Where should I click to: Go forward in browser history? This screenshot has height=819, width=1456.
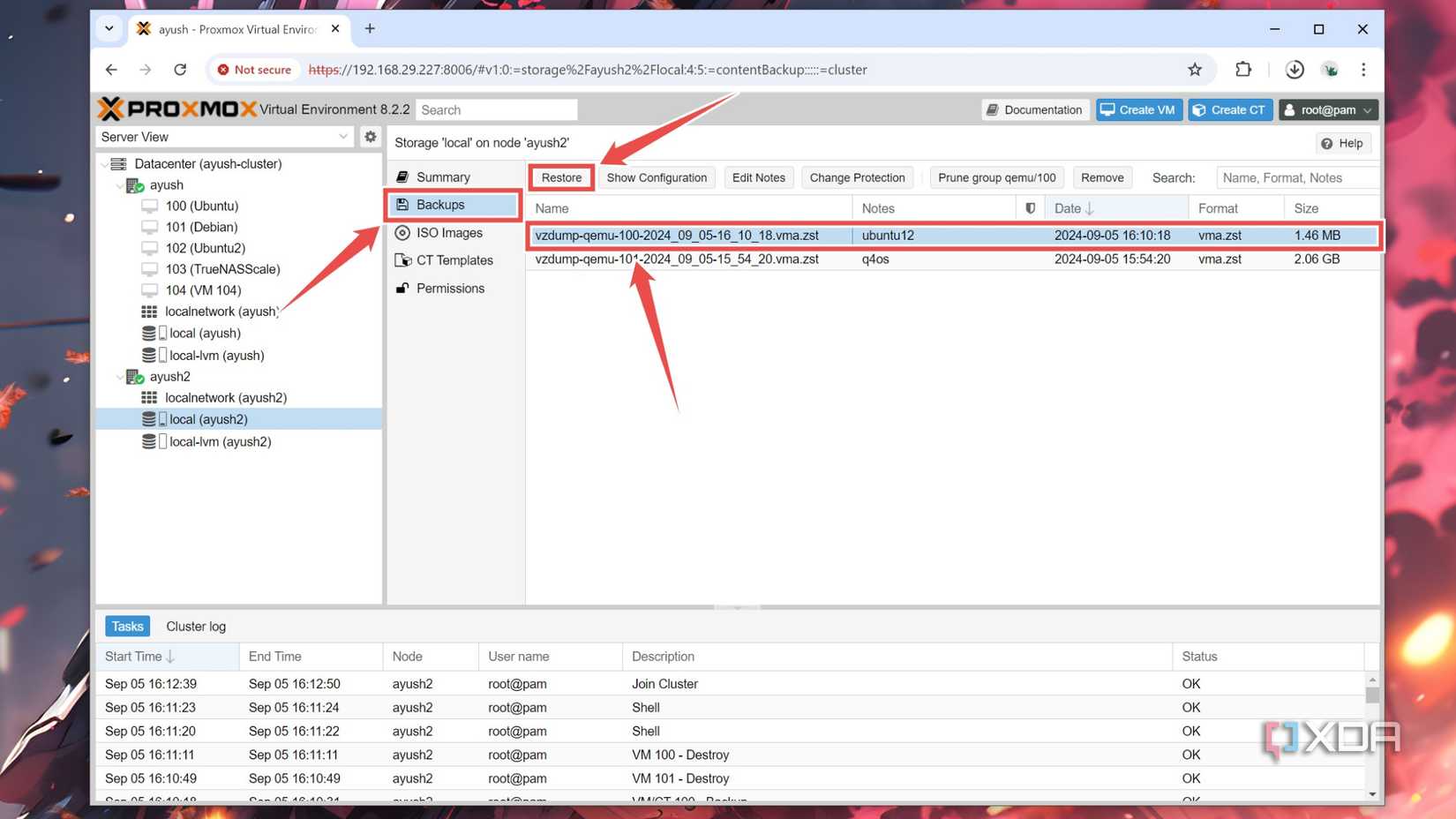146,70
